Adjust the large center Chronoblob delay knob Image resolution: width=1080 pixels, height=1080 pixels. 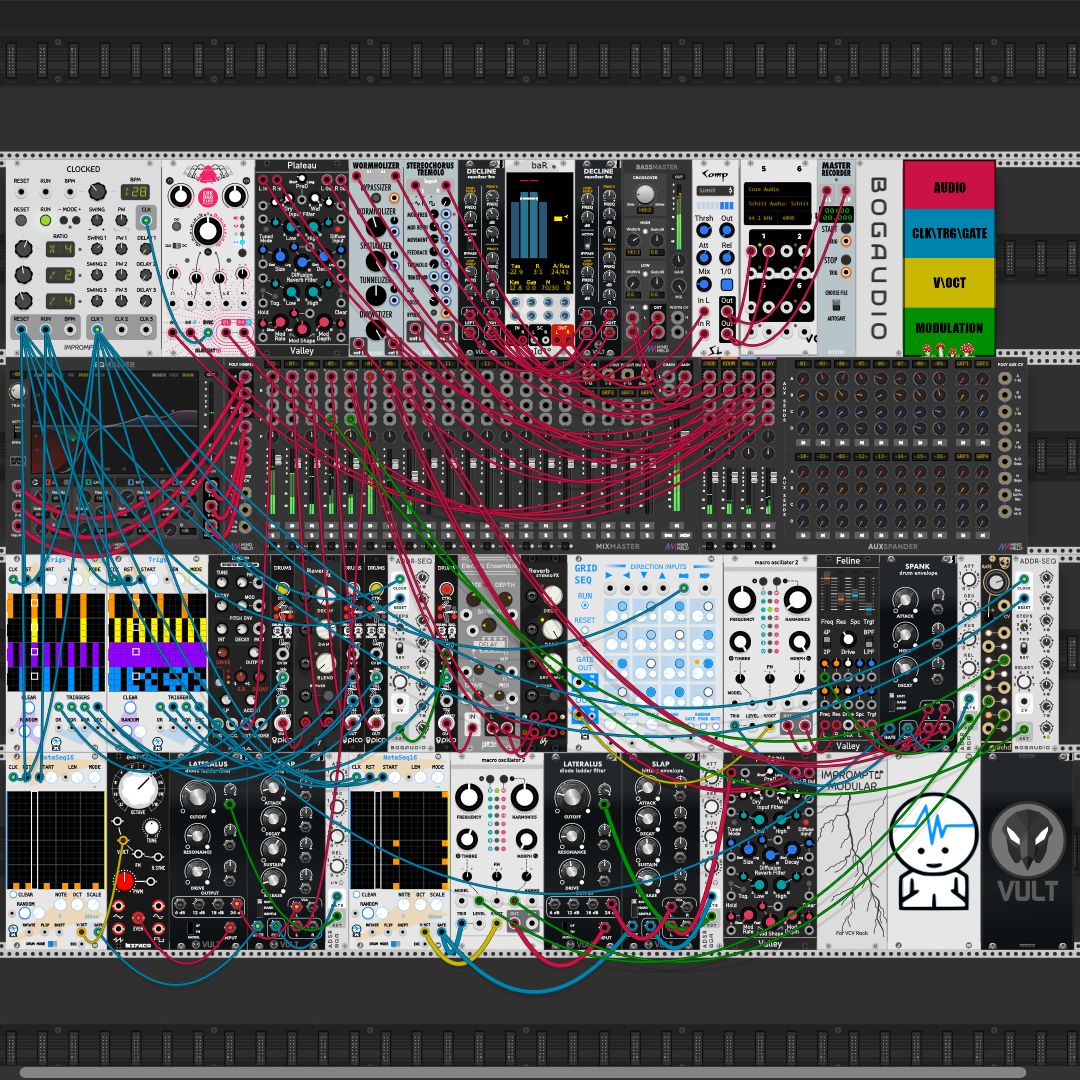pos(207,231)
